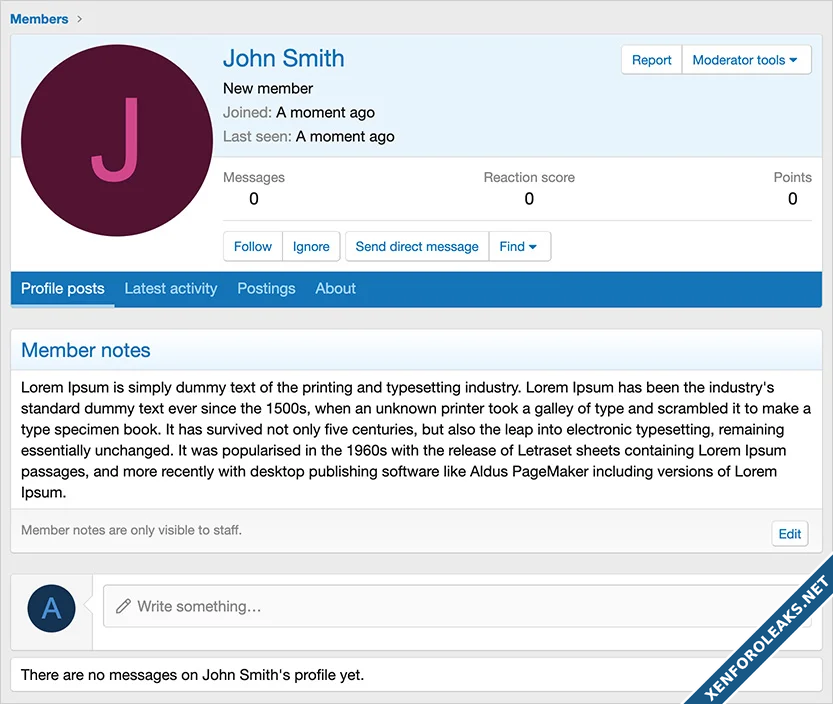Click the Write something text field
The width and height of the screenshot is (833, 704).
[450, 606]
